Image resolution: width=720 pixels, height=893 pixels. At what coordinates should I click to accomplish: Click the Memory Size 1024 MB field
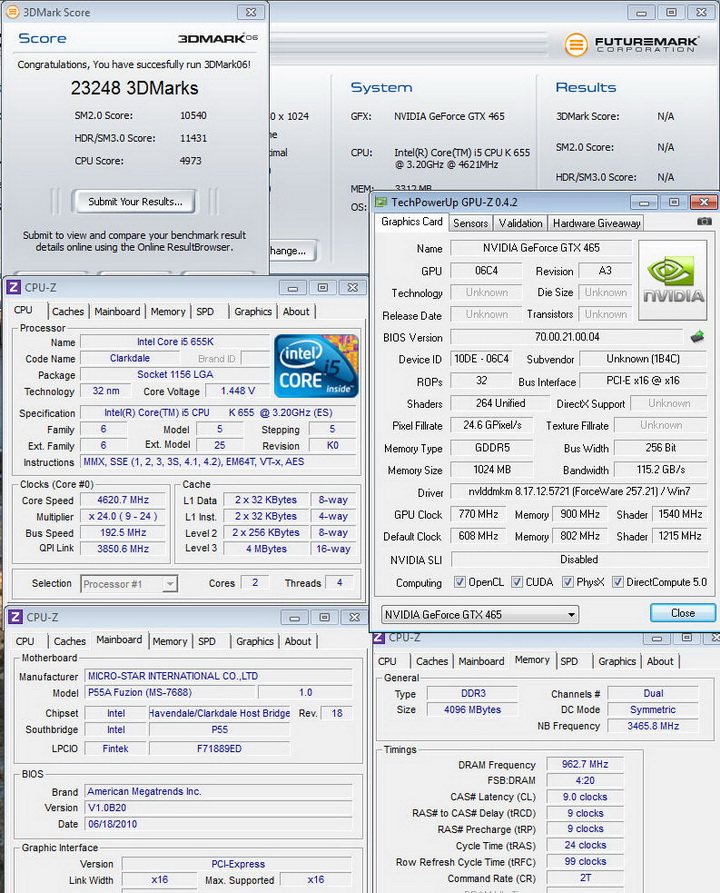(x=492, y=470)
